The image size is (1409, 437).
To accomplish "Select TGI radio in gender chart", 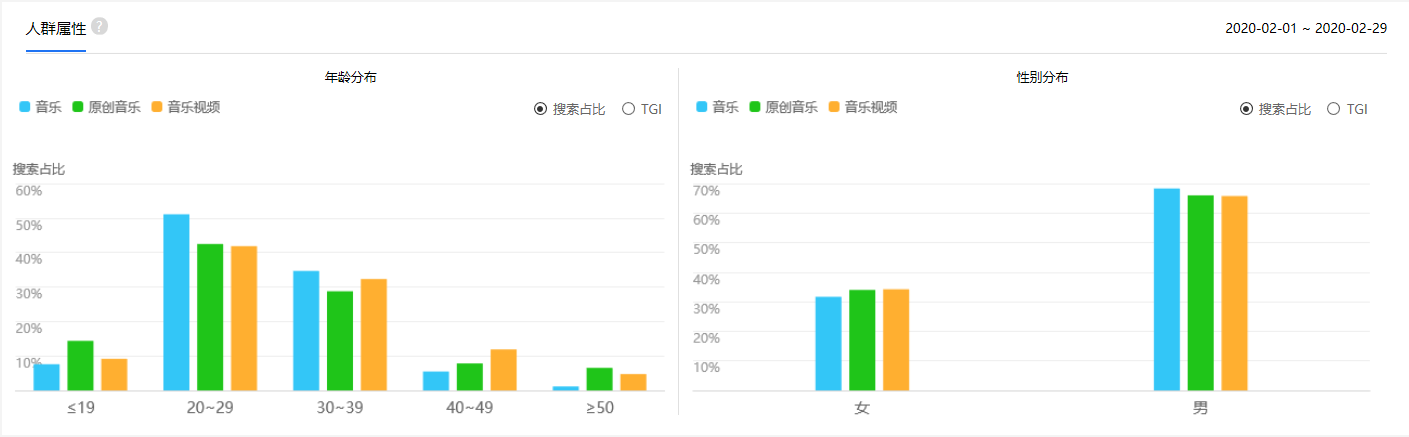I will click(x=1334, y=109).
